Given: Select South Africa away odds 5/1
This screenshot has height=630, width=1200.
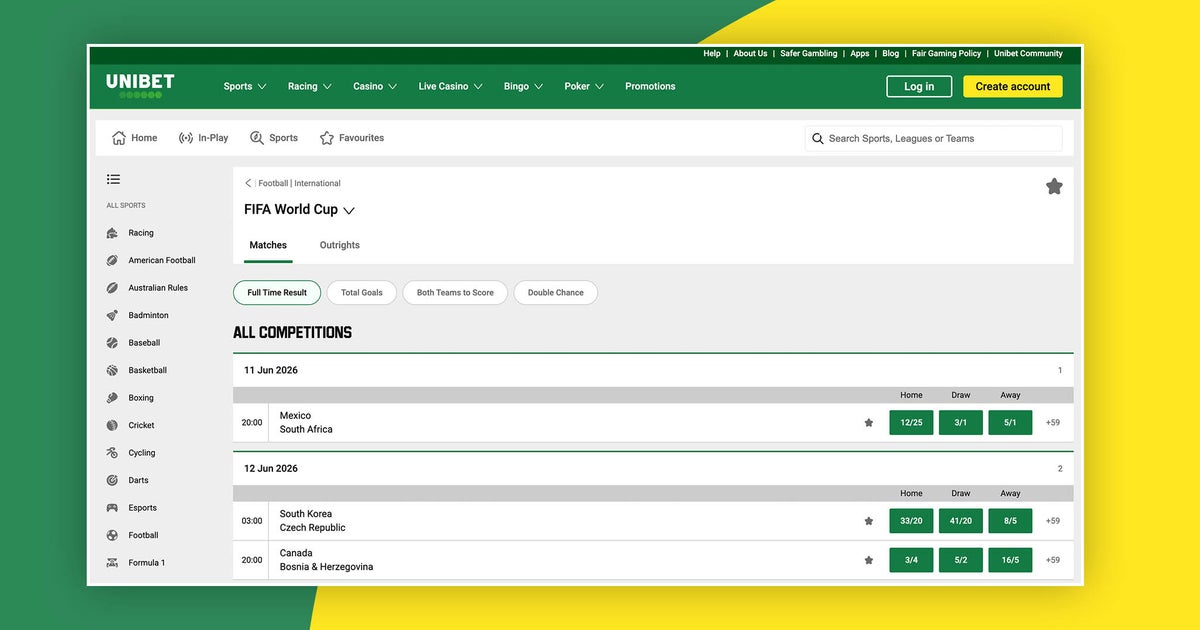Looking at the screenshot, I should 1011,423.
